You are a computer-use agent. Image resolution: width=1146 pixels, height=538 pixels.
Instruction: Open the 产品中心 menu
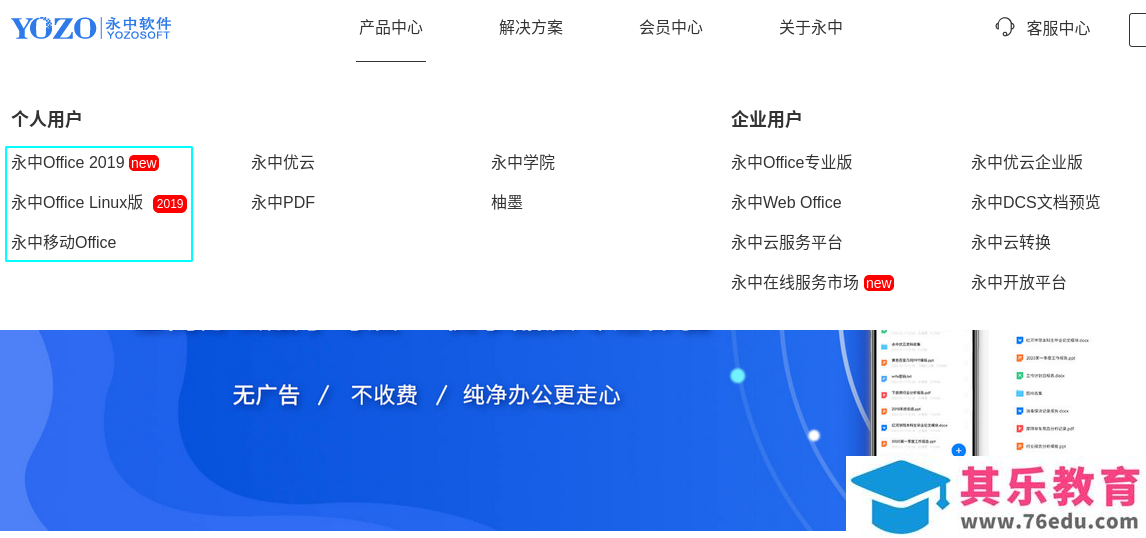coord(391,28)
